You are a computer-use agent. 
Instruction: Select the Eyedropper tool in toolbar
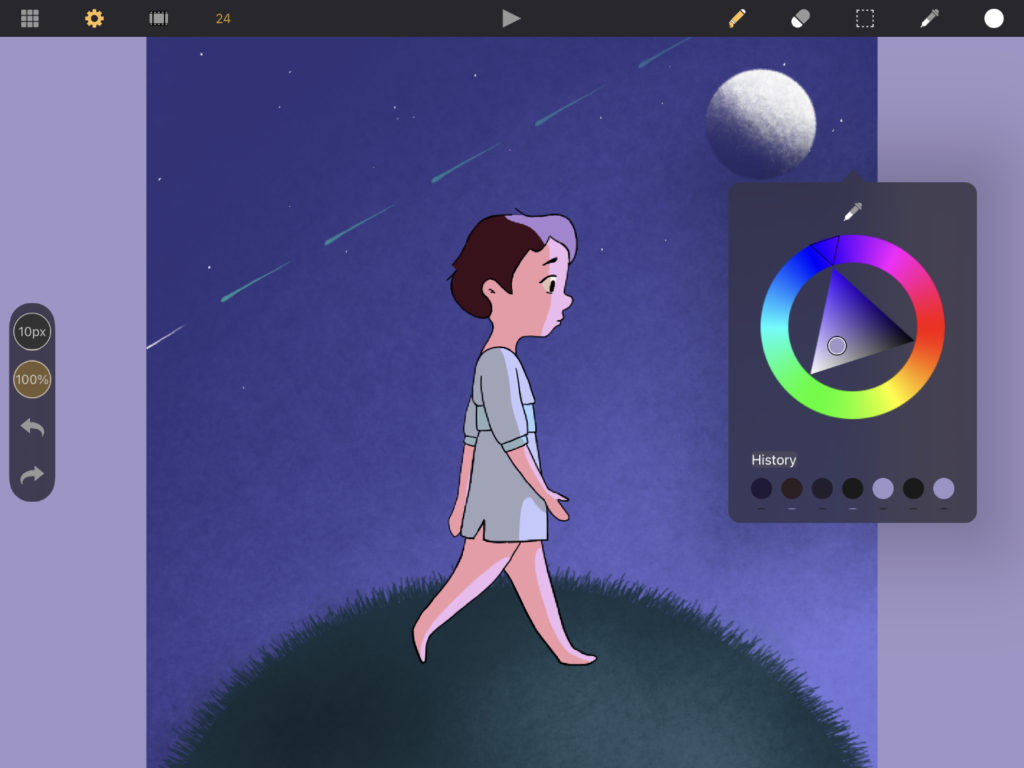click(x=929, y=18)
